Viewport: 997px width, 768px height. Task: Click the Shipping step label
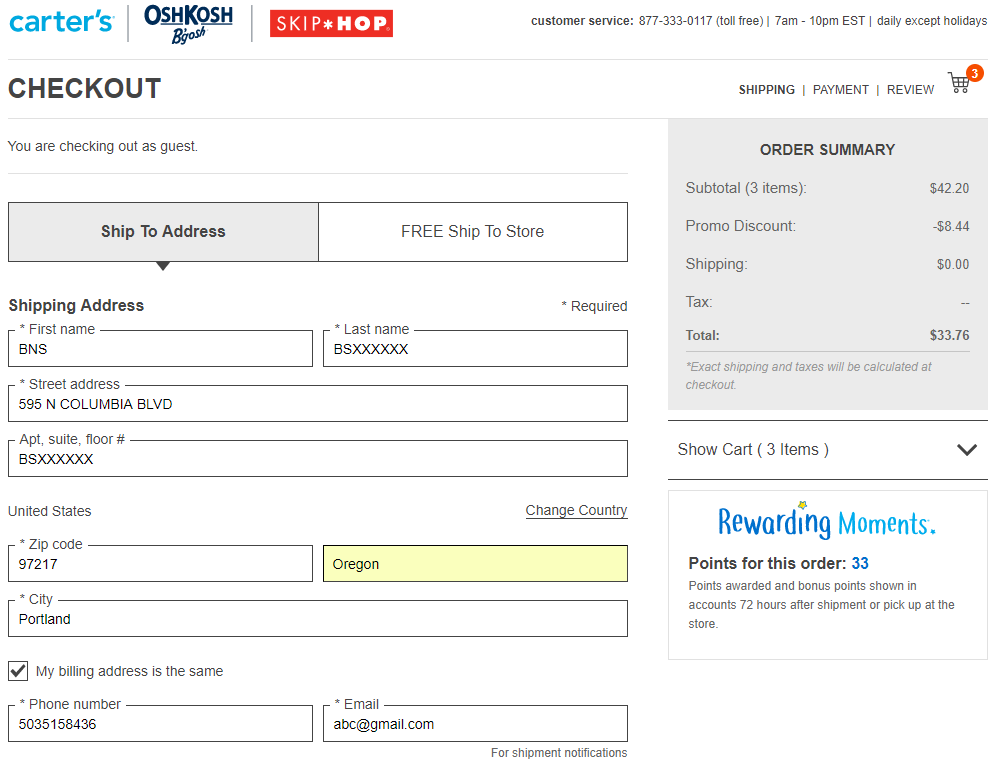coord(766,90)
